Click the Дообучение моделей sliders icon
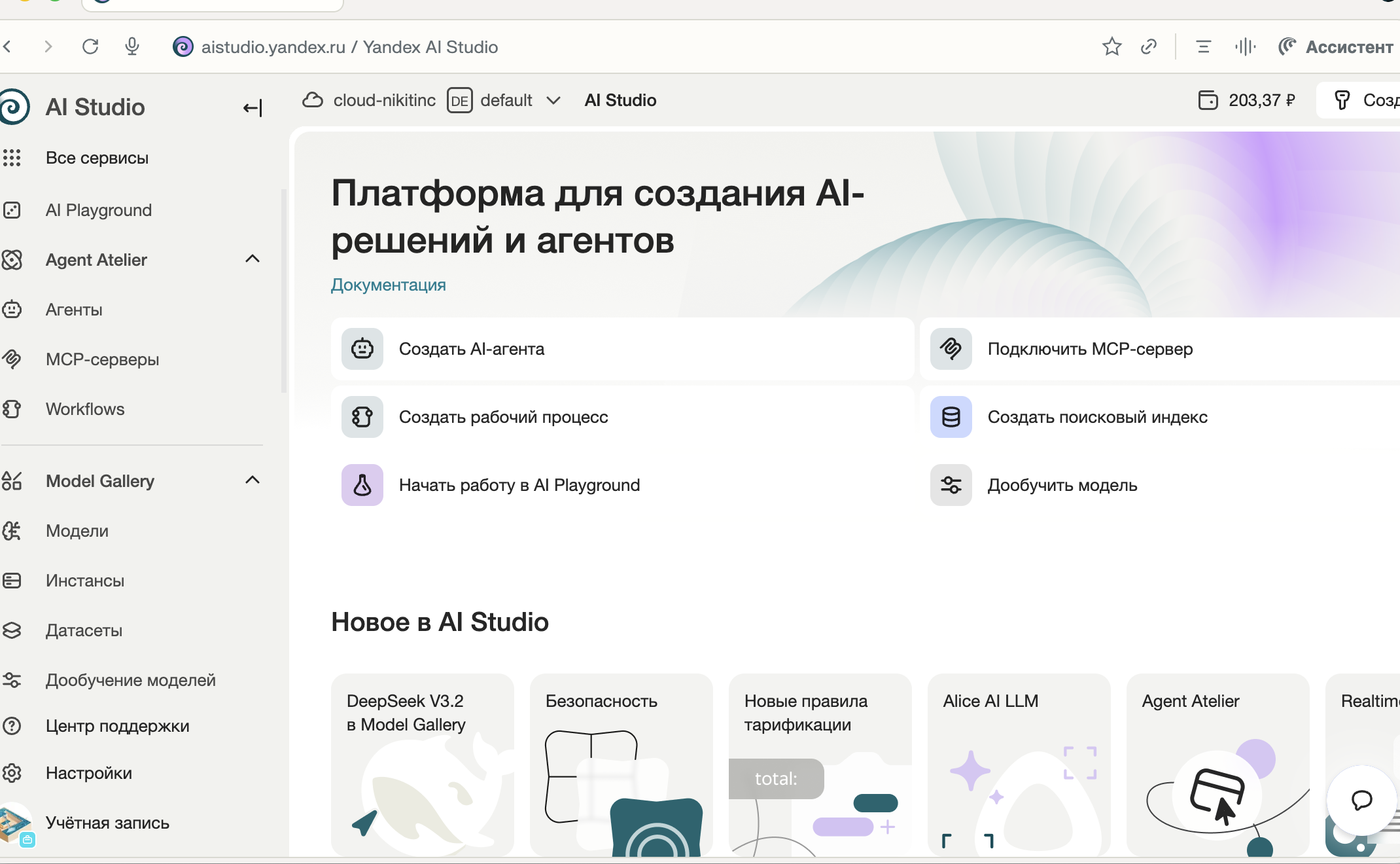This screenshot has width=1400, height=864. coord(12,680)
